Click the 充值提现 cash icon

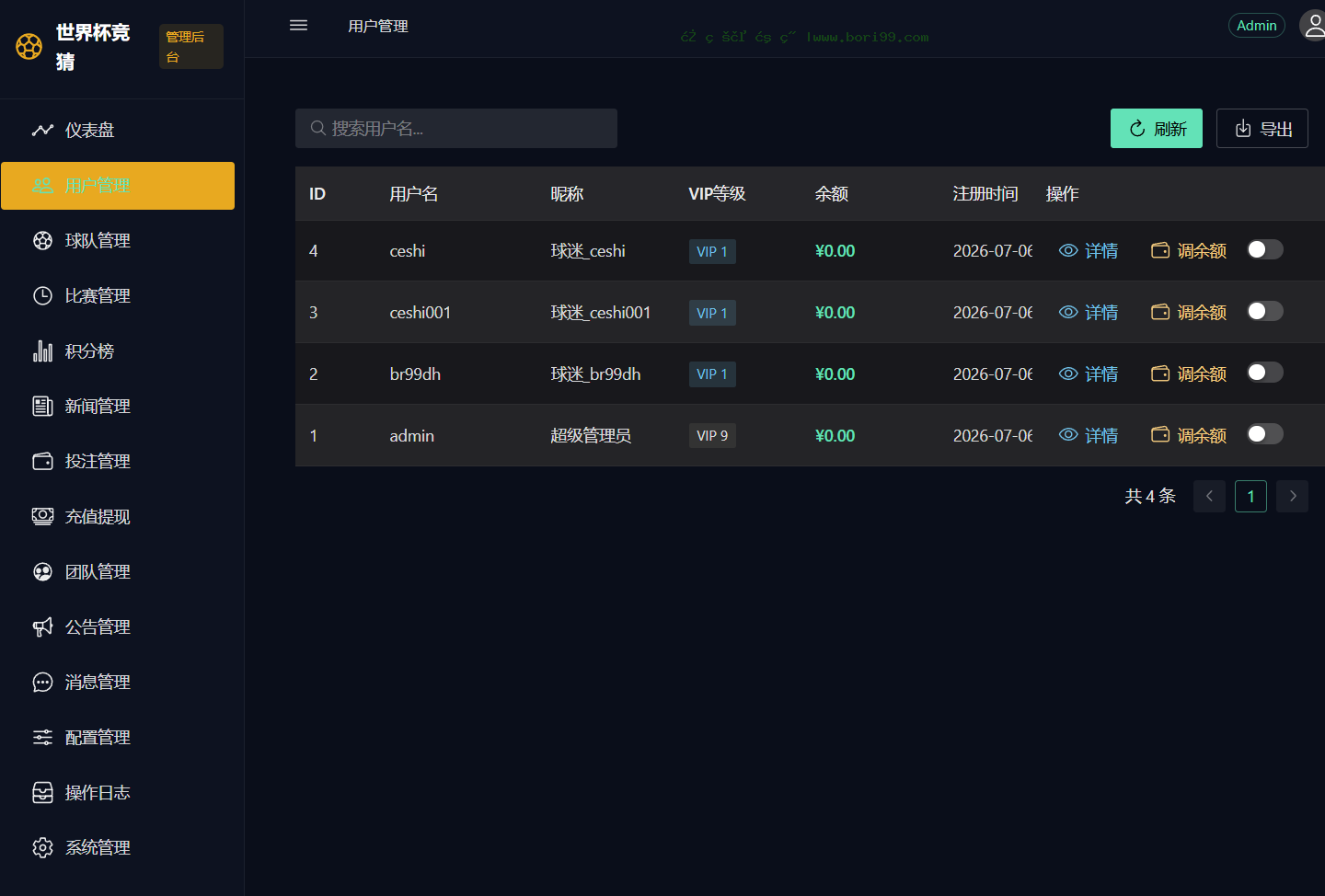tap(42, 517)
